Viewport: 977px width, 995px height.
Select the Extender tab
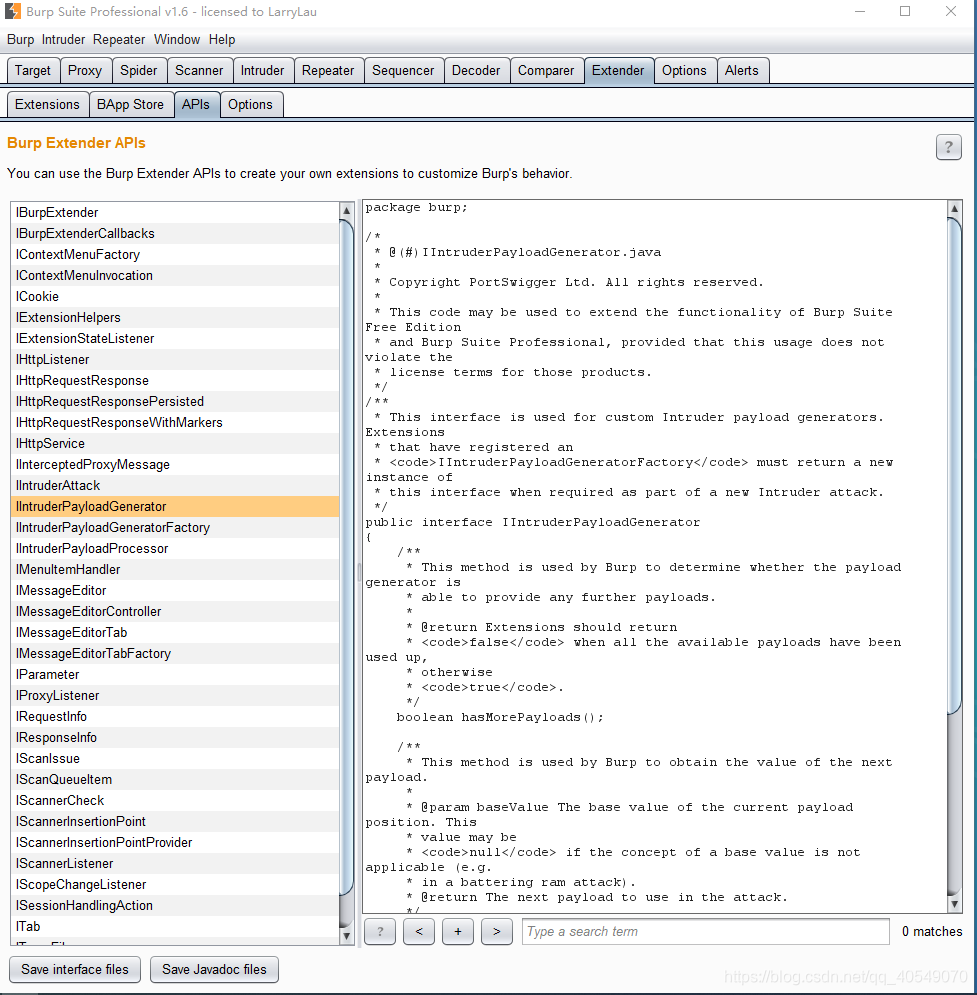pos(619,70)
